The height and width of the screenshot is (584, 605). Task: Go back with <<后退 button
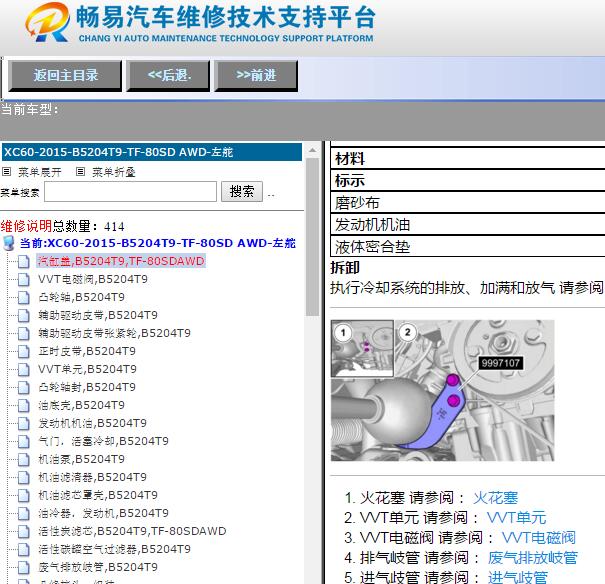pyautogui.click(x=169, y=75)
